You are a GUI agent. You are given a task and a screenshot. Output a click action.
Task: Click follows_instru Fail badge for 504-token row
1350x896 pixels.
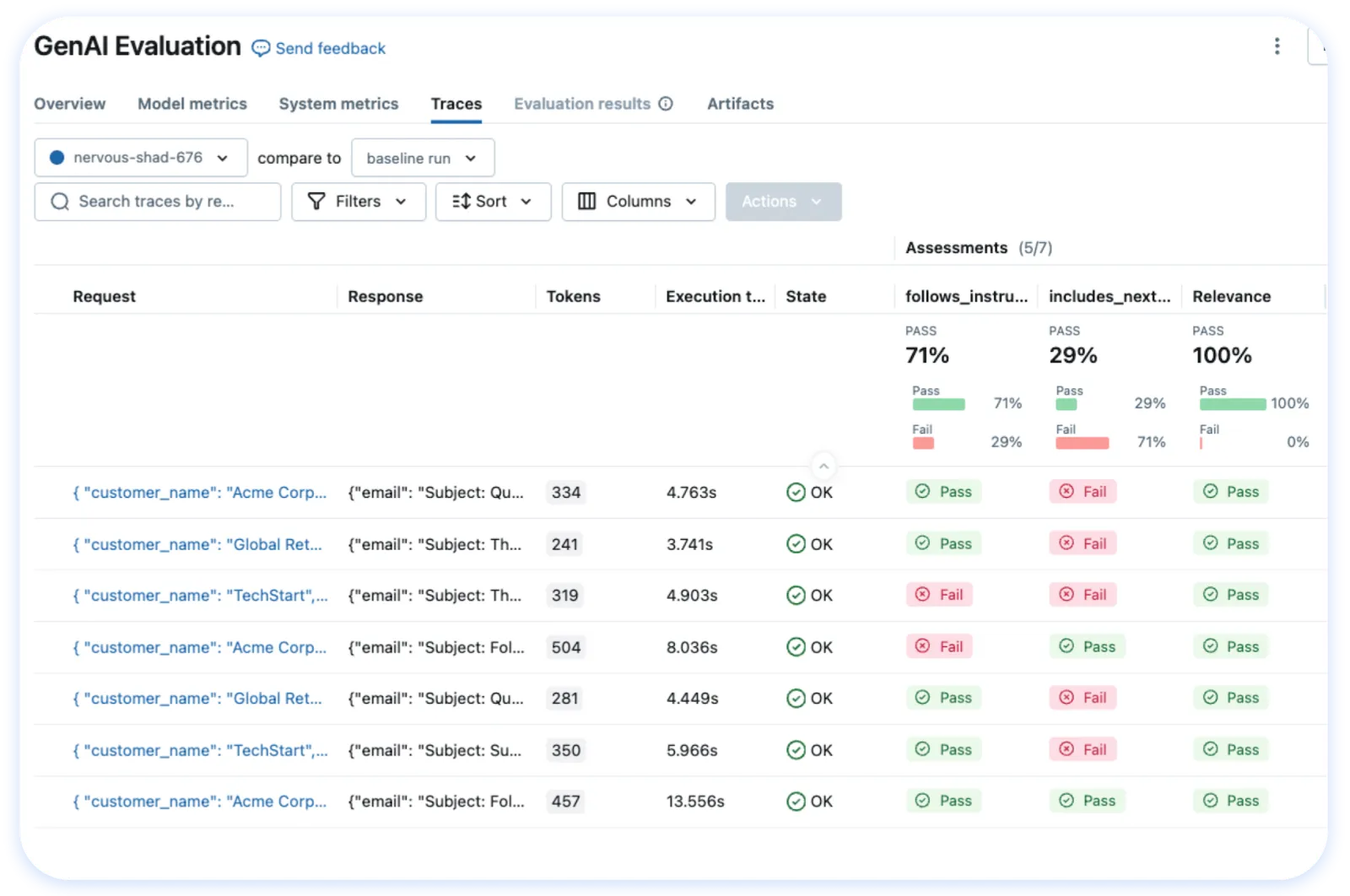point(940,646)
